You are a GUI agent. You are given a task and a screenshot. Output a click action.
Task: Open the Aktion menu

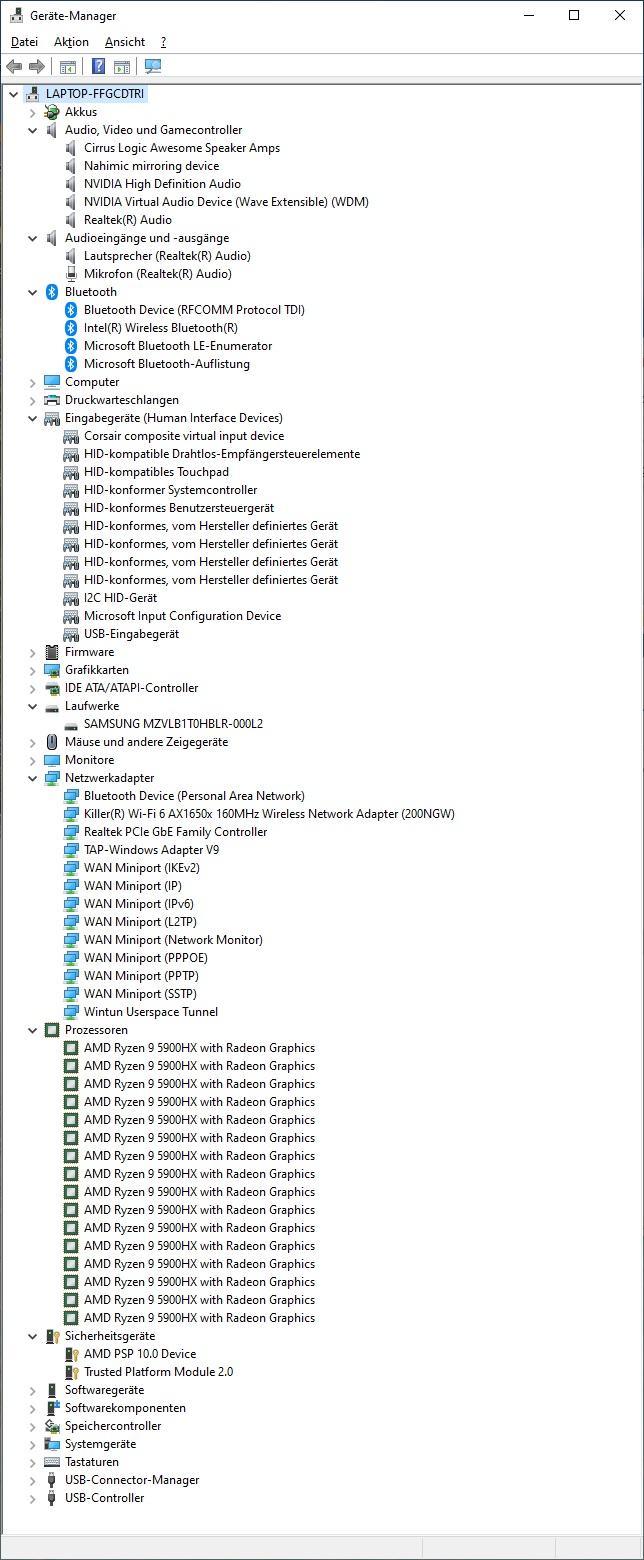pyautogui.click(x=71, y=42)
